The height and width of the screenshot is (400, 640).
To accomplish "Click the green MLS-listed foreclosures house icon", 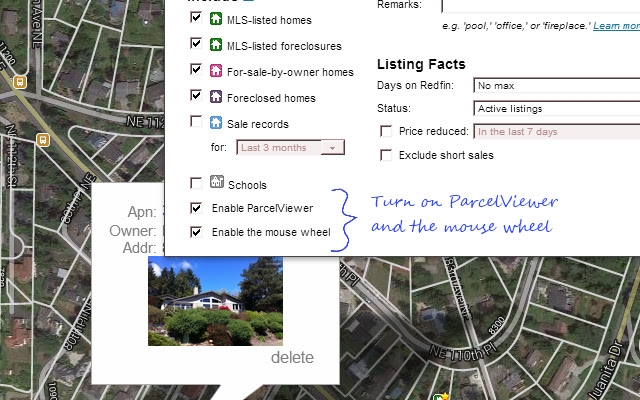I will [x=216, y=44].
